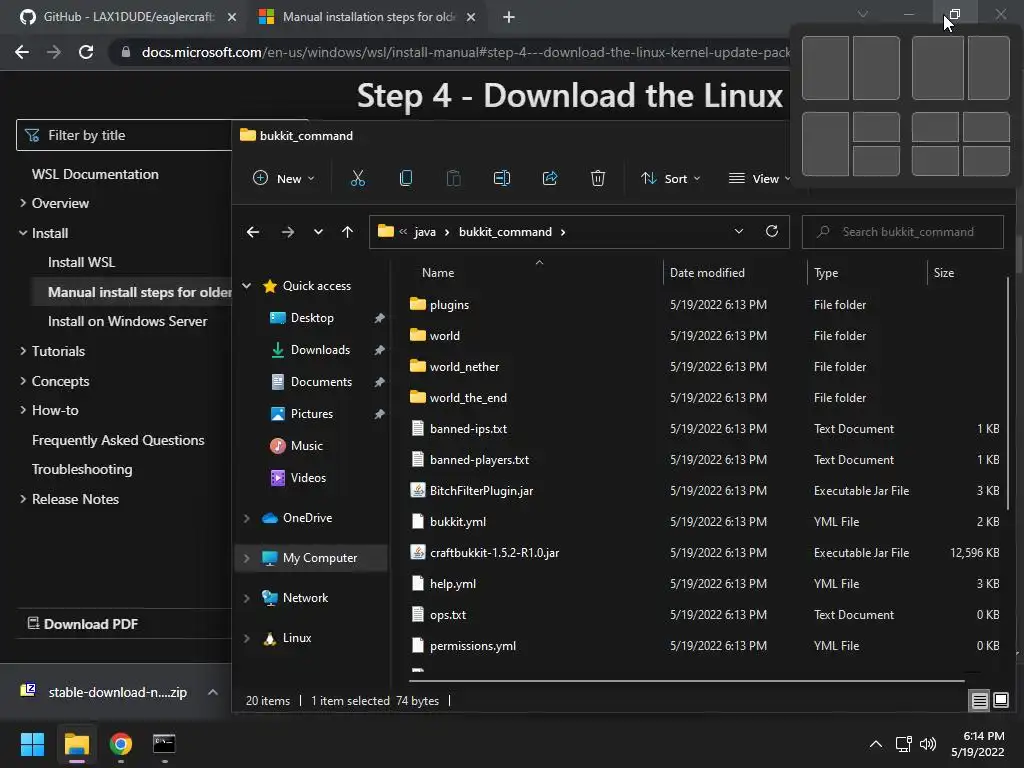The image size is (1024, 768).
Task: Select Downloads in Quick access
Action: pos(320,350)
